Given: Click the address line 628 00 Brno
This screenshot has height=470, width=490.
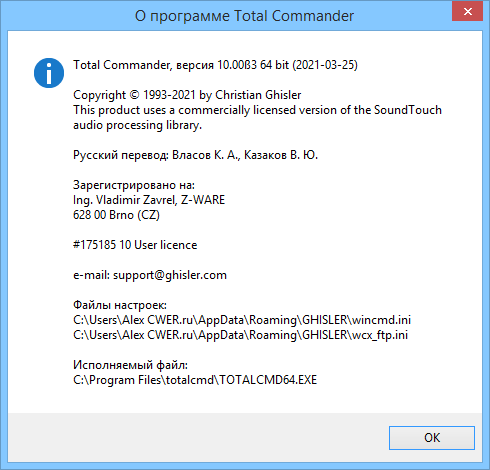Looking at the screenshot, I should tap(116, 215).
